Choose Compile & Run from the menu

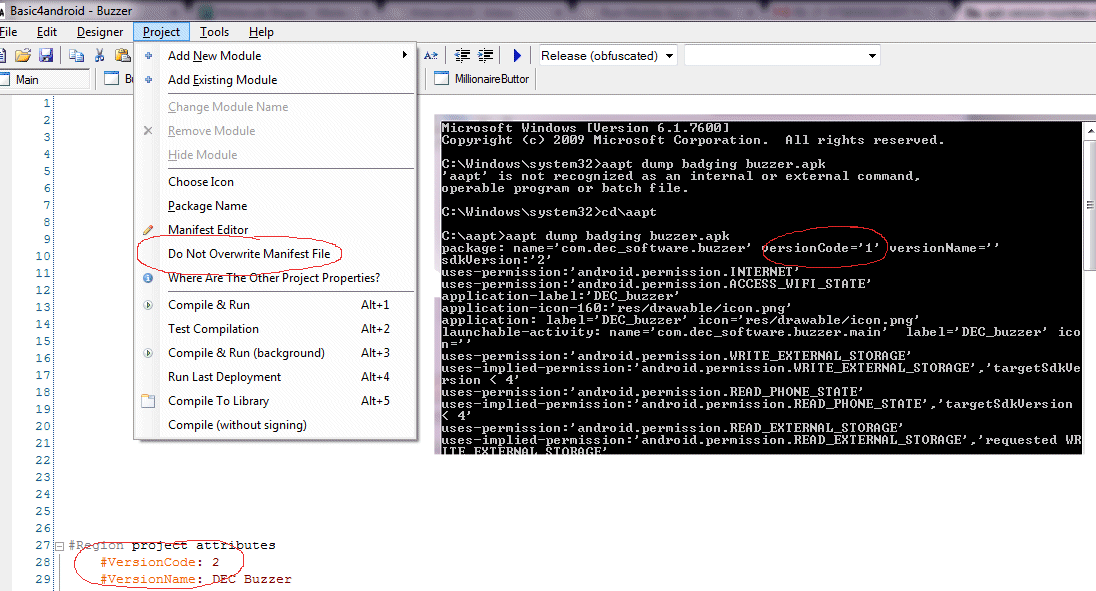275,305
